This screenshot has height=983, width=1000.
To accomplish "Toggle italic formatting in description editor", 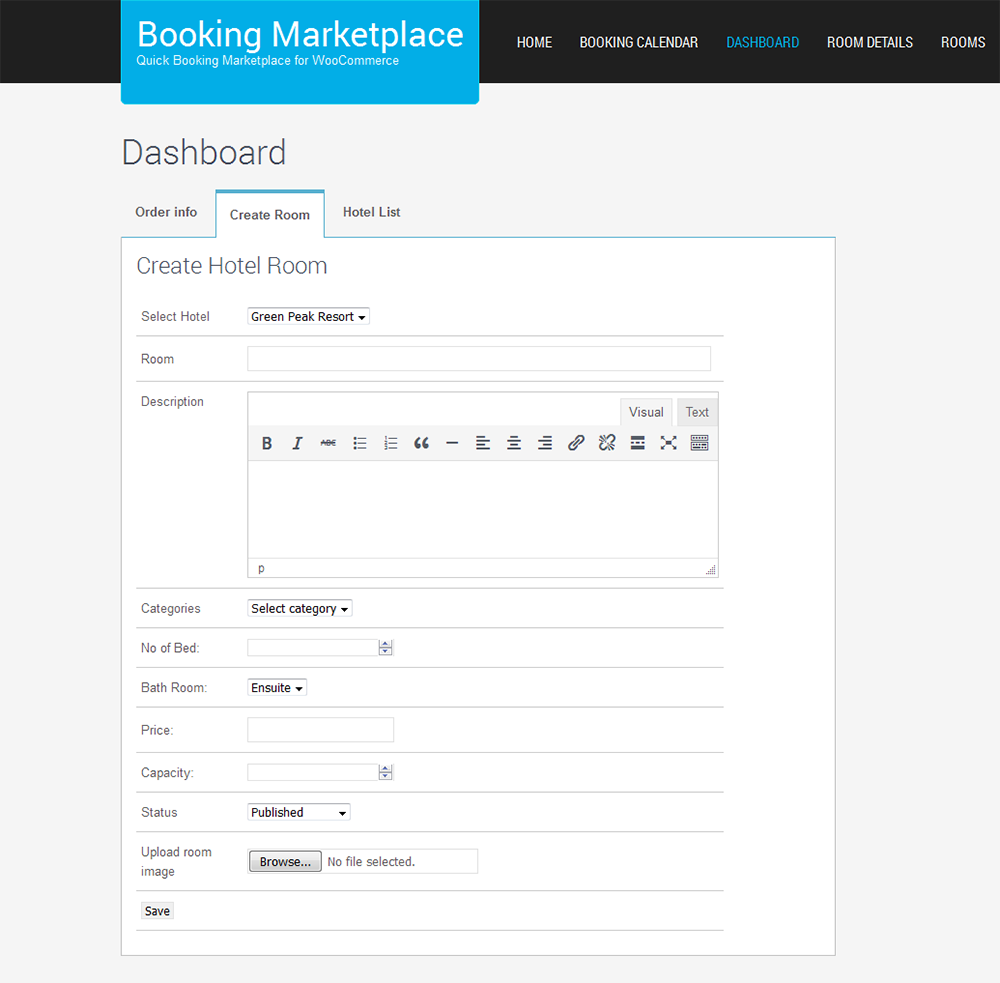I will pyautogui.click(x=297, y=443).
